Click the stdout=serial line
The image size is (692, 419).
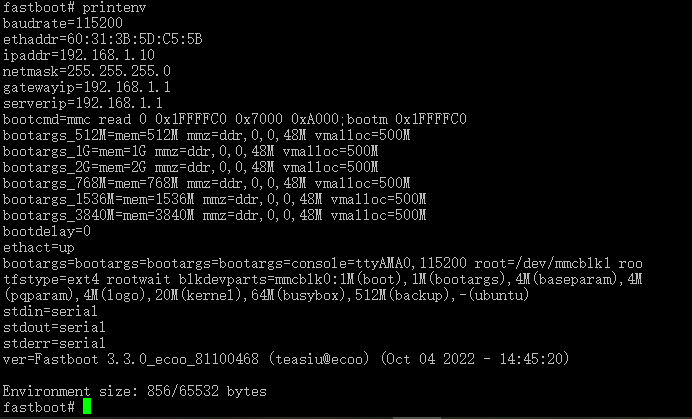click(x=54, y=327)
